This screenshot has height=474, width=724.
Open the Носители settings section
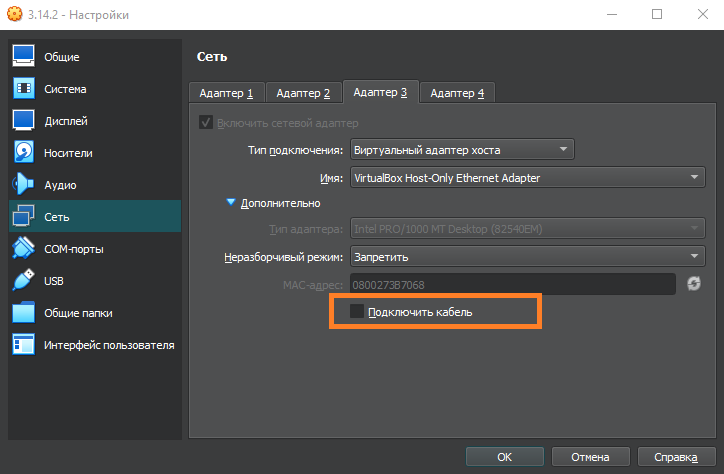click(x=95, y=153)
